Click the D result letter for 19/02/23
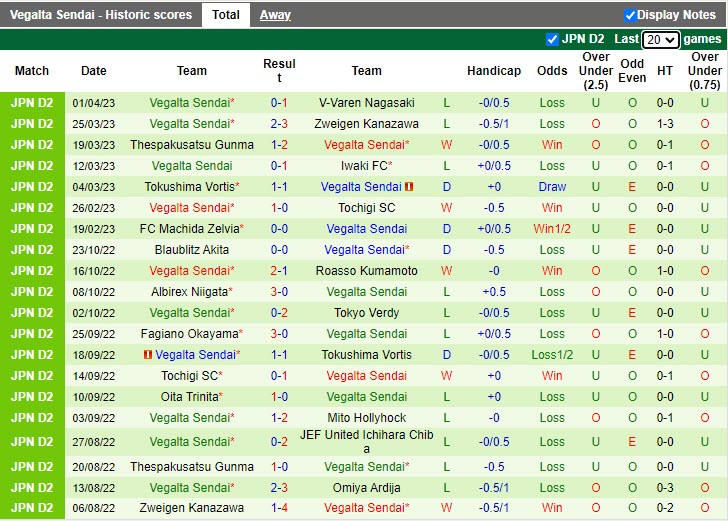728x521 pixels. click(x=446, y=229)
